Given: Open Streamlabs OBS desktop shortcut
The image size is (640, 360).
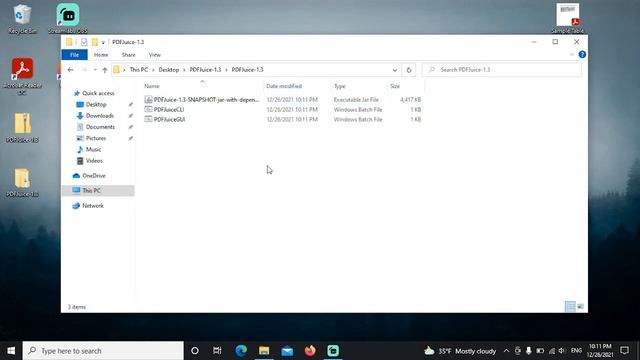Looking at the screenshot, I should [x=68, y=19].
